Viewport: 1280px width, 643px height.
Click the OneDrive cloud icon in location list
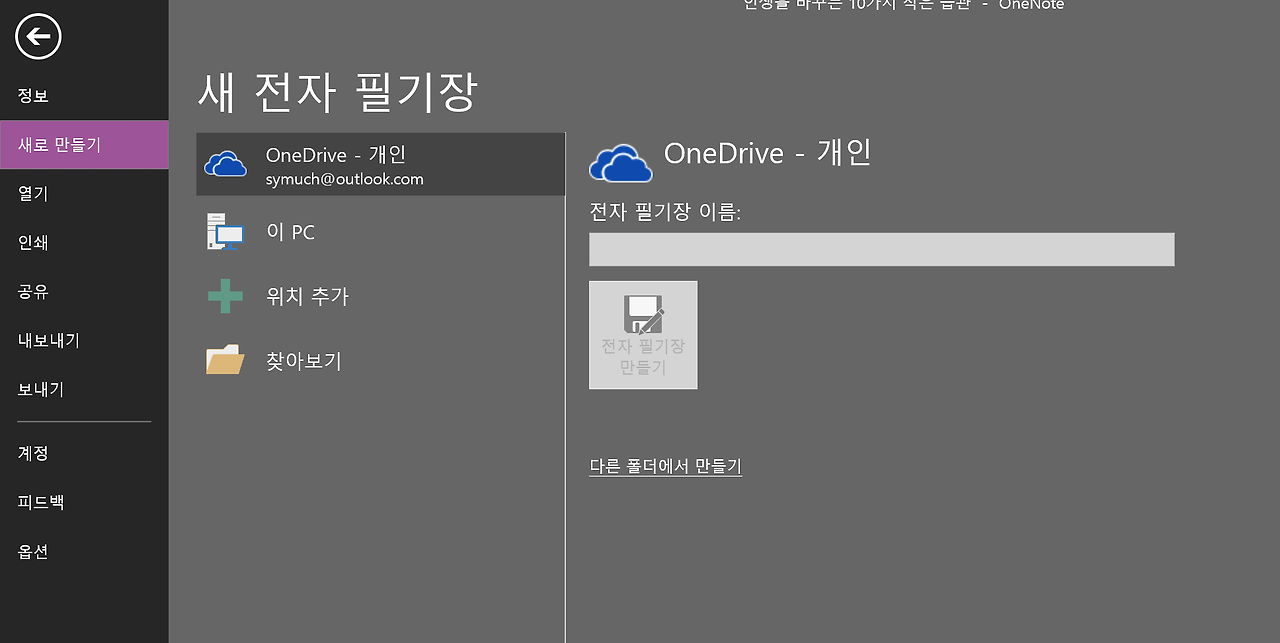click(x=225, y=165)
